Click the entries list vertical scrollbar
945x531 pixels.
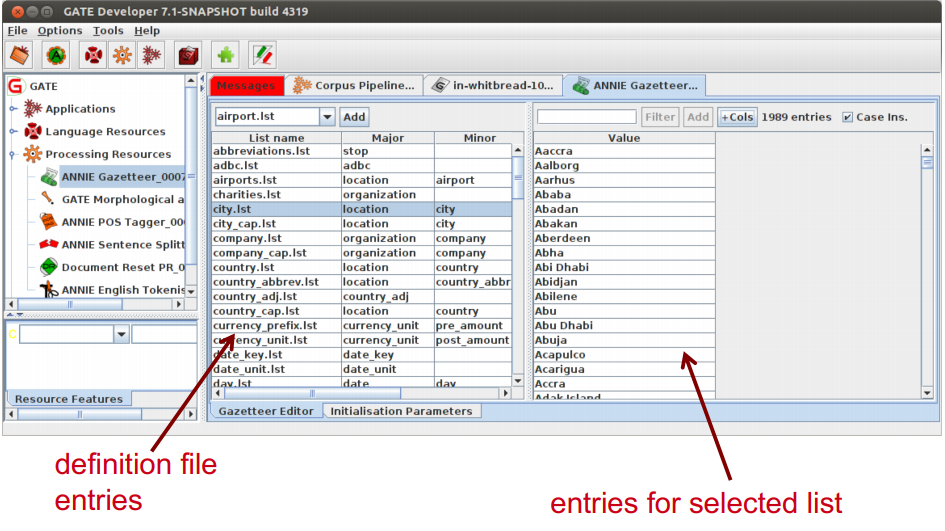pos(926,270)
